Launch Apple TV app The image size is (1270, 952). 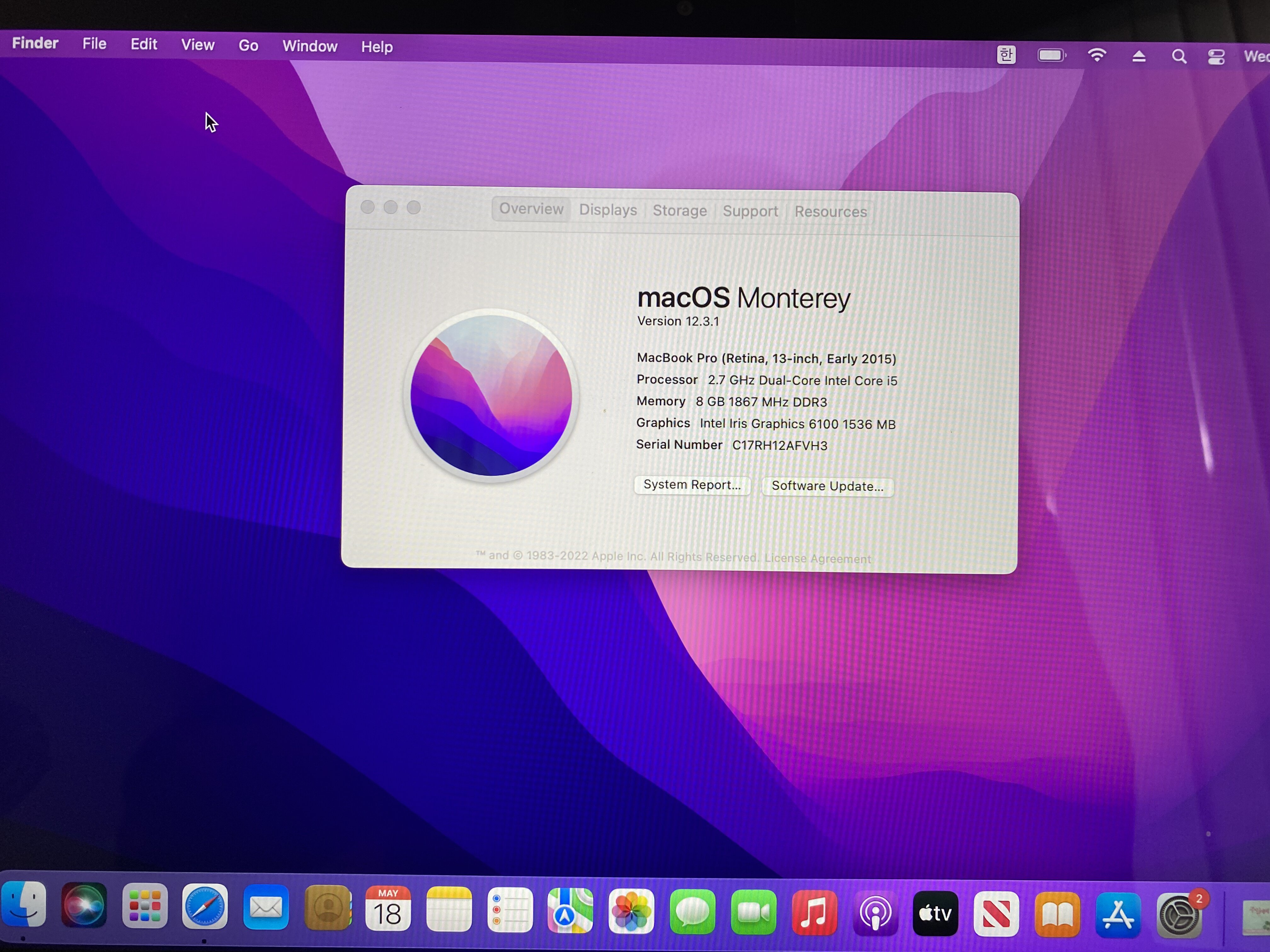click(x=935, y=914)
